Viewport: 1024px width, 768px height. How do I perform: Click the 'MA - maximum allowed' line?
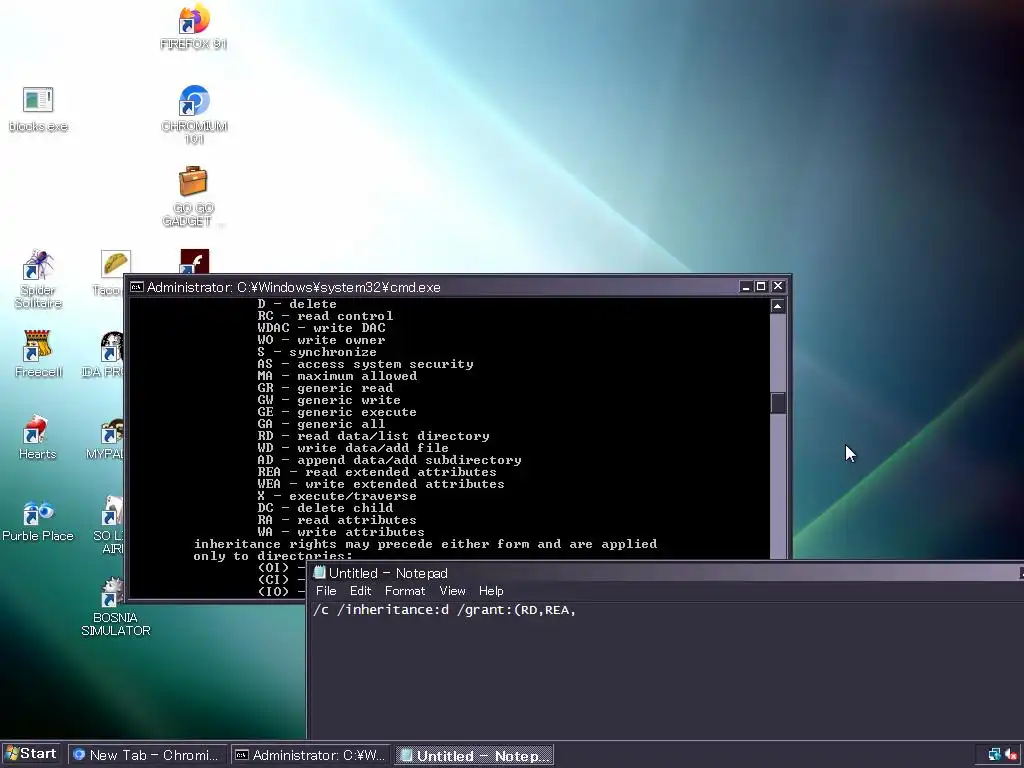(337, 376)
